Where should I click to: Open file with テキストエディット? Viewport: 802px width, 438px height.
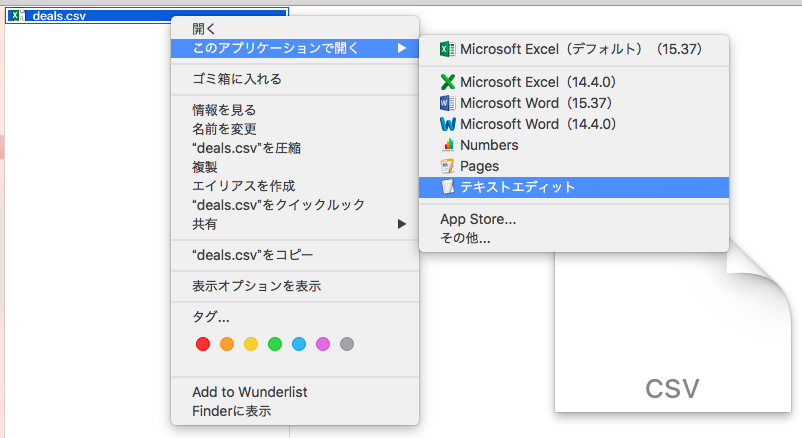(x=574, y=187)
